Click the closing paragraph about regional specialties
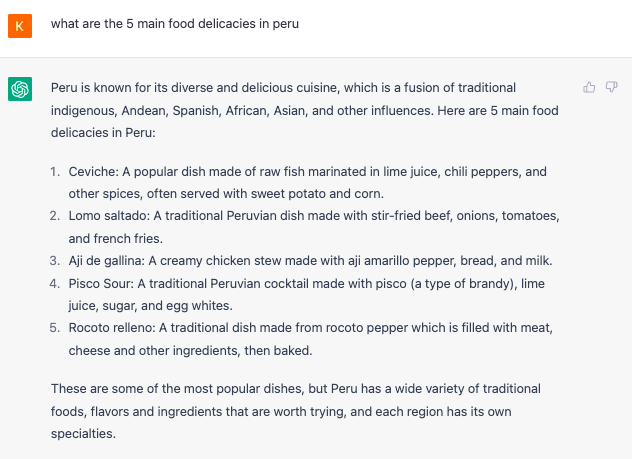This screenshot has width=632, height=459. 296,411
